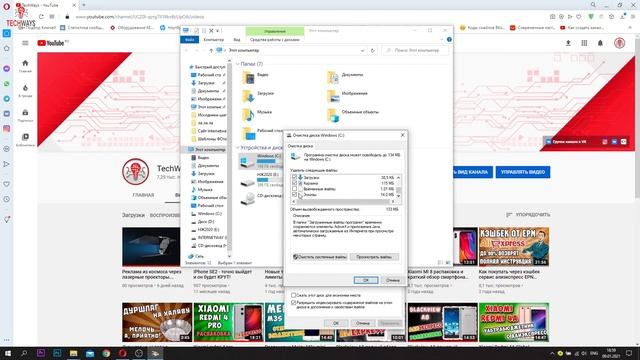
Task: Open the УПОРЯДОЧИТЬ sort menu on YouTube
Action: [528, 215]
